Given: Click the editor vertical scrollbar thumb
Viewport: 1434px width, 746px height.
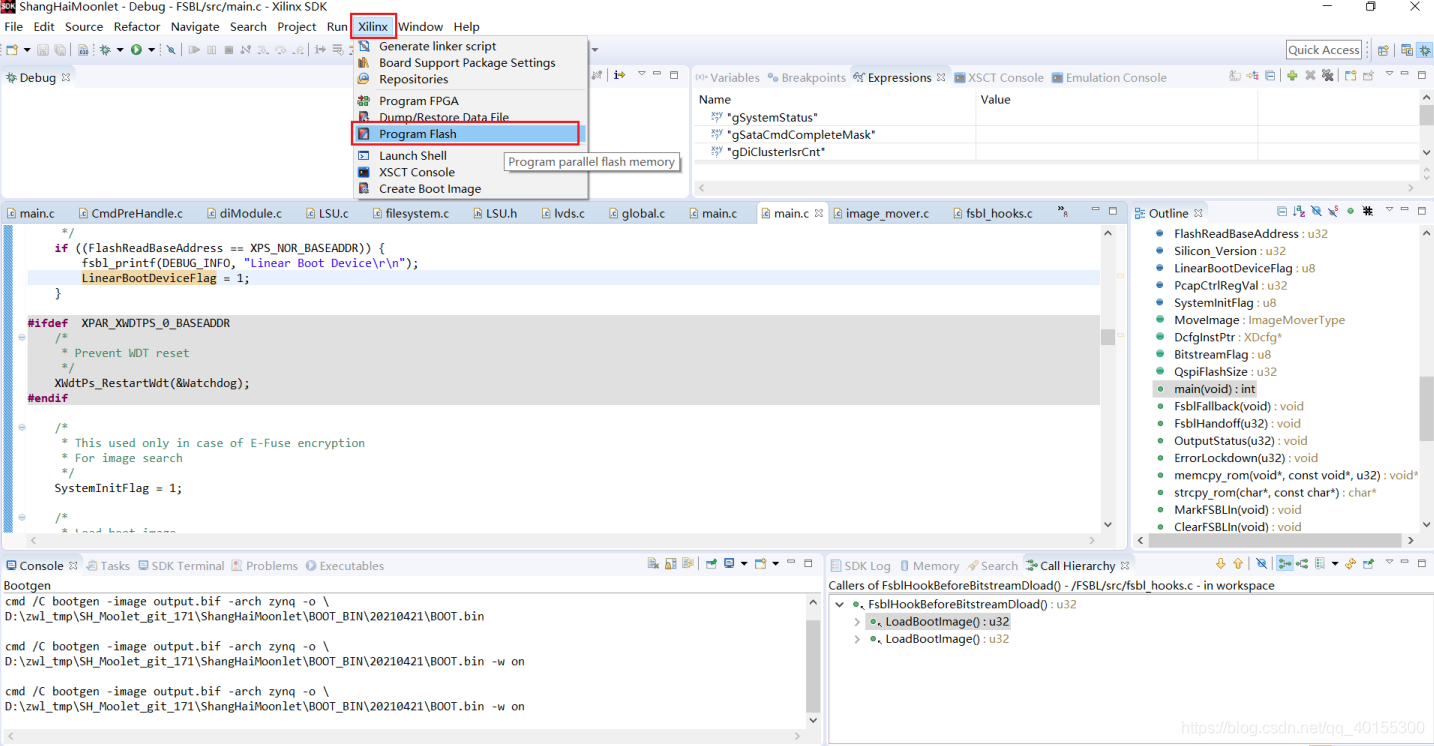Looking at the screenshot, I should [1108, 337].
